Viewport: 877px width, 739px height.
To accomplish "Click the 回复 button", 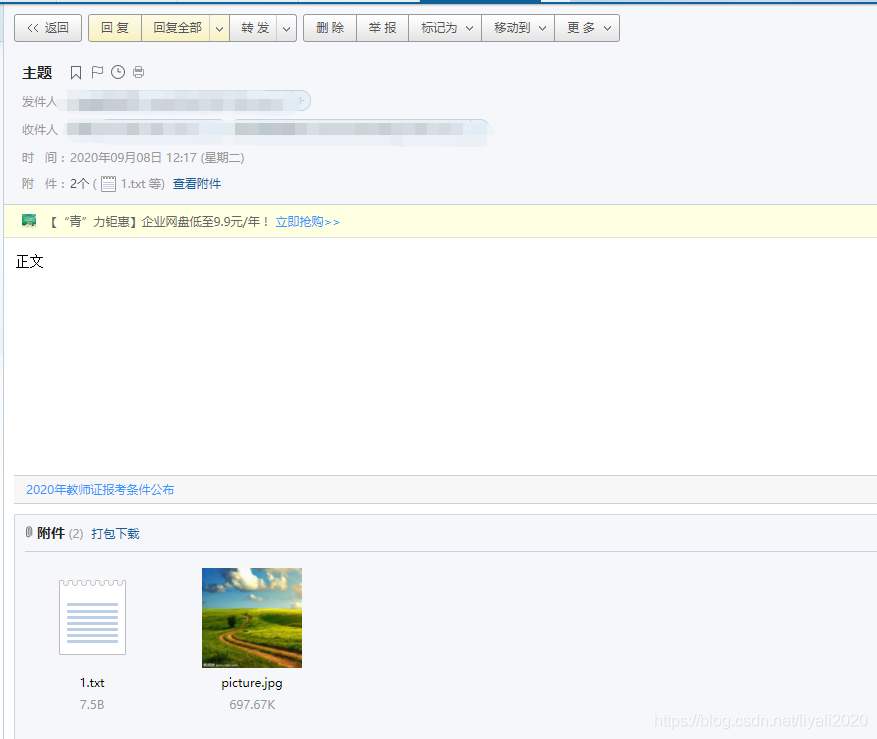I will coord(114,28).
